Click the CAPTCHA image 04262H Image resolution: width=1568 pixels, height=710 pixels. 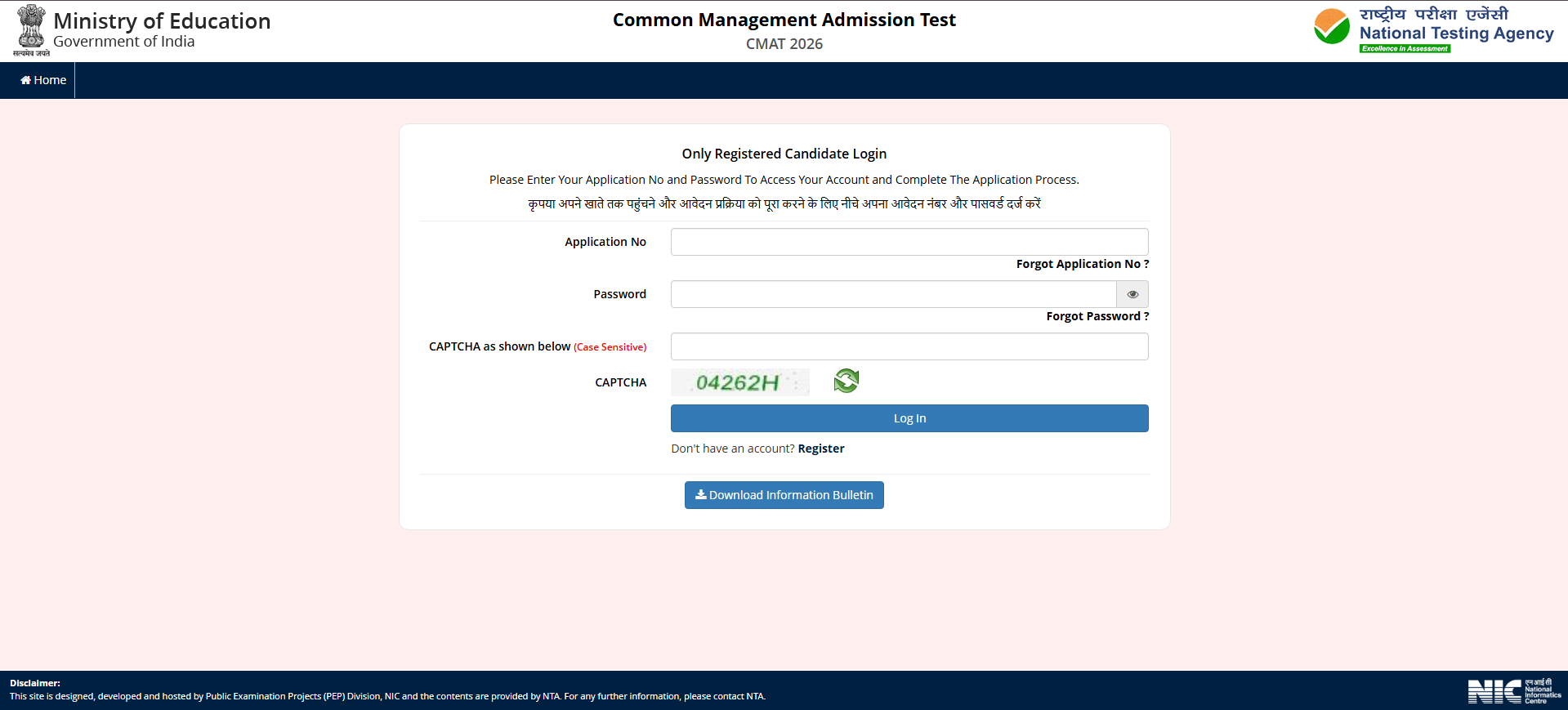click(740, 382)
